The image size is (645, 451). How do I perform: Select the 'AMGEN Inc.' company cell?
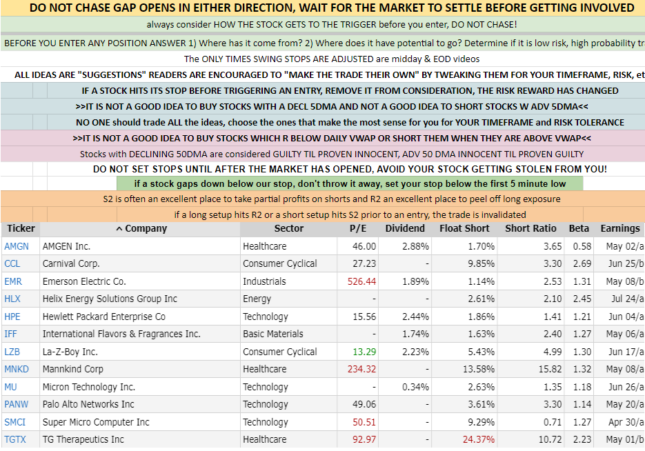tap(140, 246)
